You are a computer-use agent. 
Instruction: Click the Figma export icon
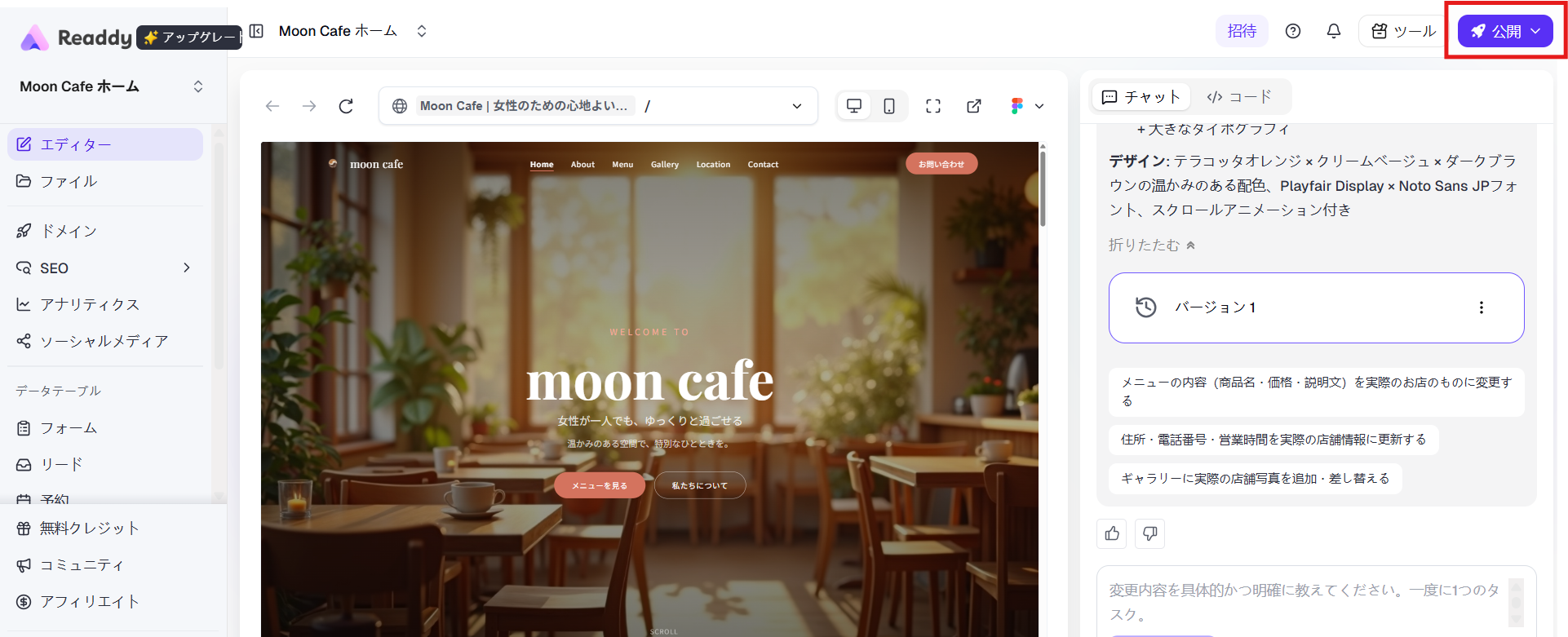(1017, 106)
